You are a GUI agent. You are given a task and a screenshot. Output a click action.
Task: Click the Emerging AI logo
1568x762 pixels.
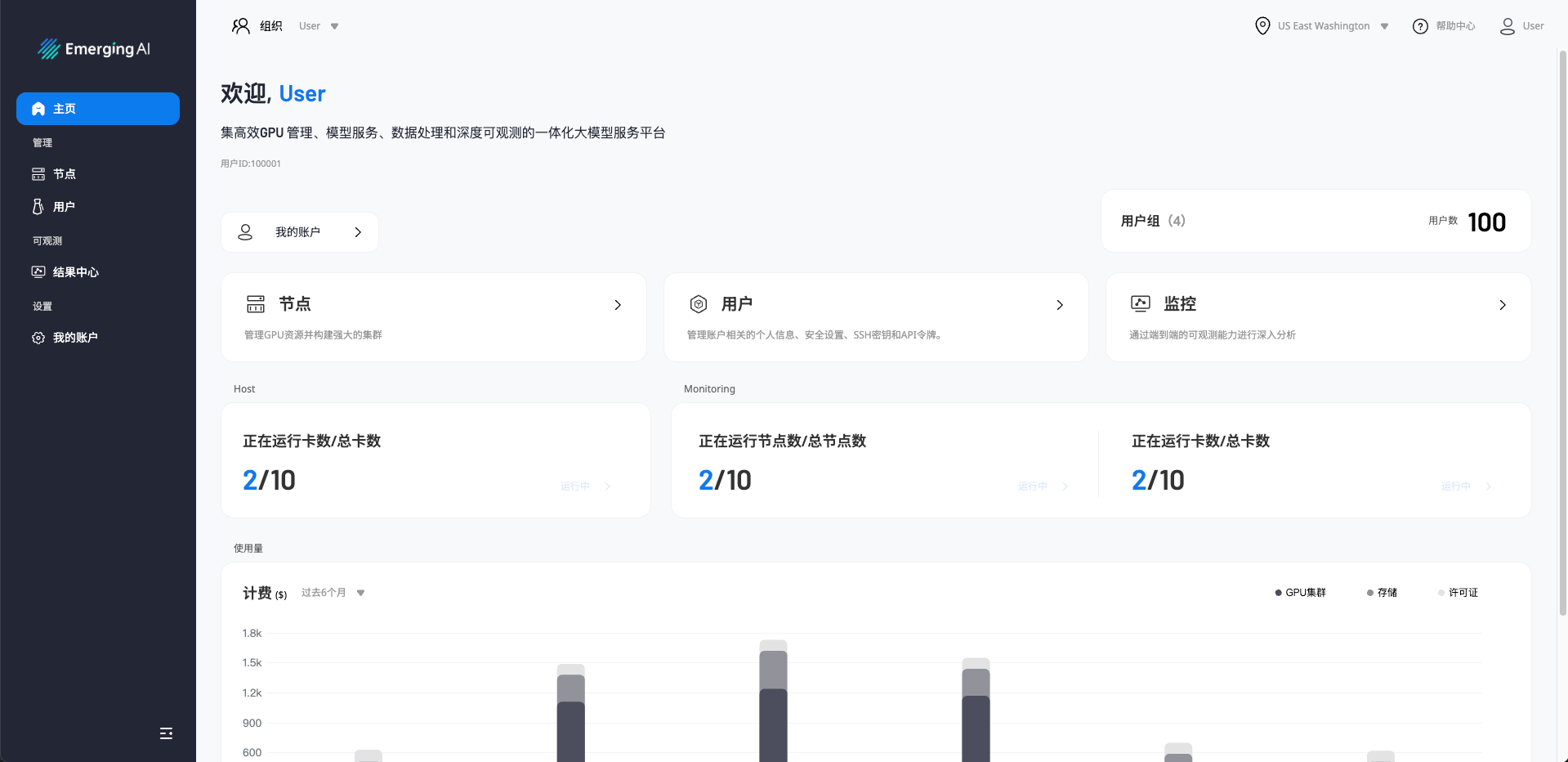coord(94,49)
